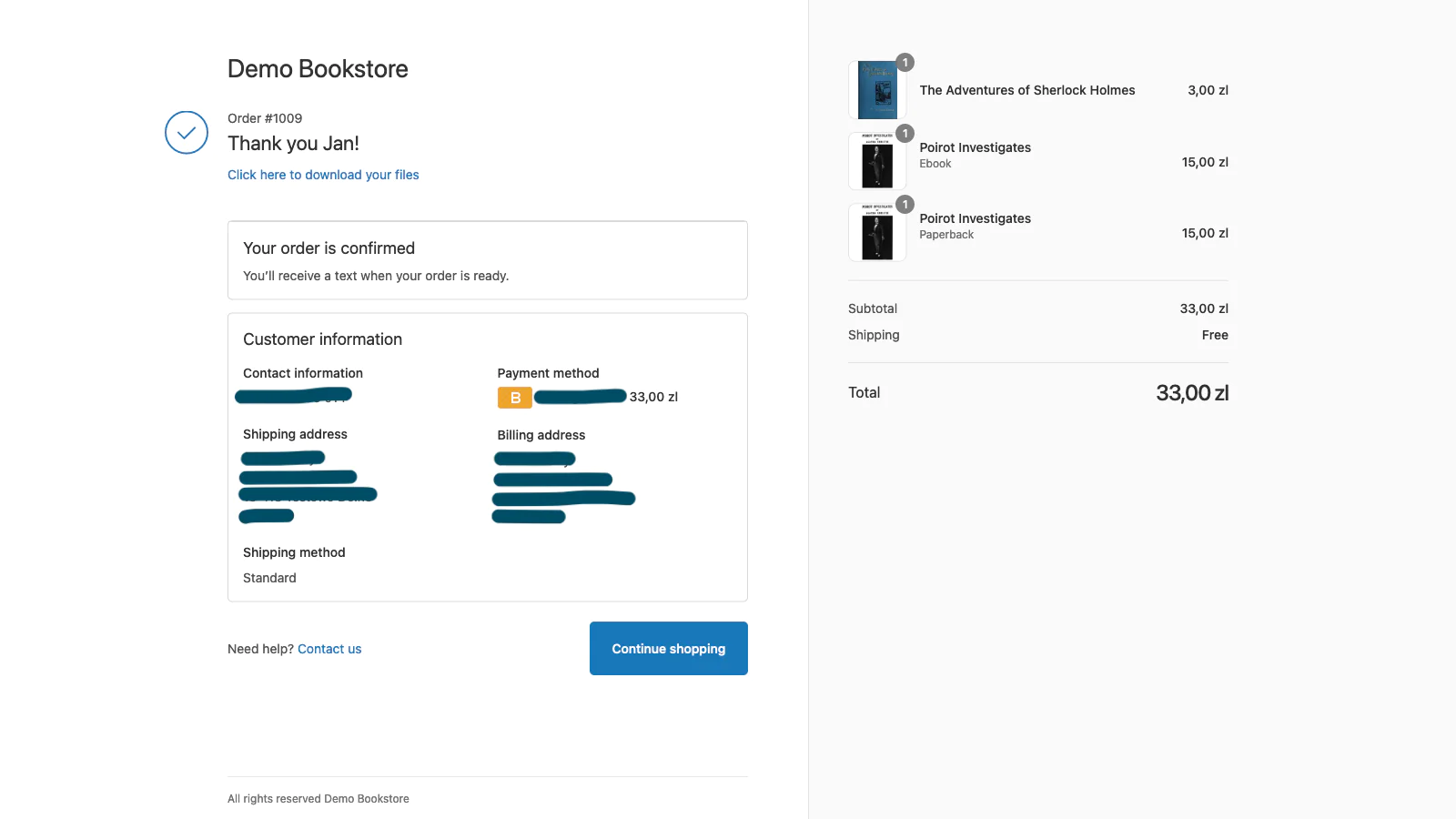Screen dimensions: 1456x819
Task: Click the Poirot Investigates Paperback cover thumbnail
Action: 877,233
